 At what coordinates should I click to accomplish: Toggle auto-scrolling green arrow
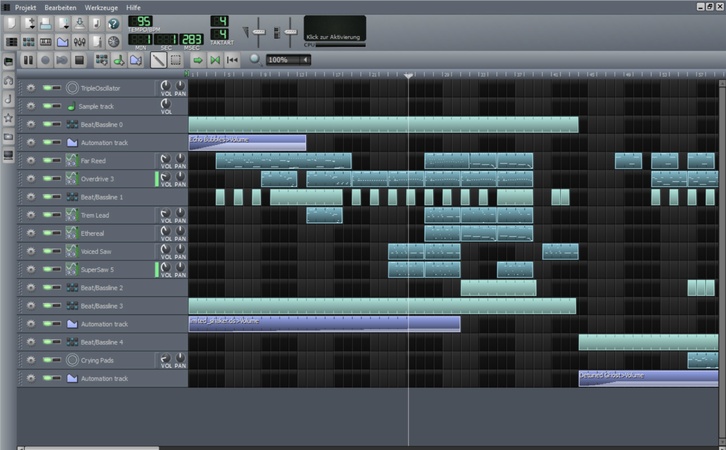click(x=198, y=60)
